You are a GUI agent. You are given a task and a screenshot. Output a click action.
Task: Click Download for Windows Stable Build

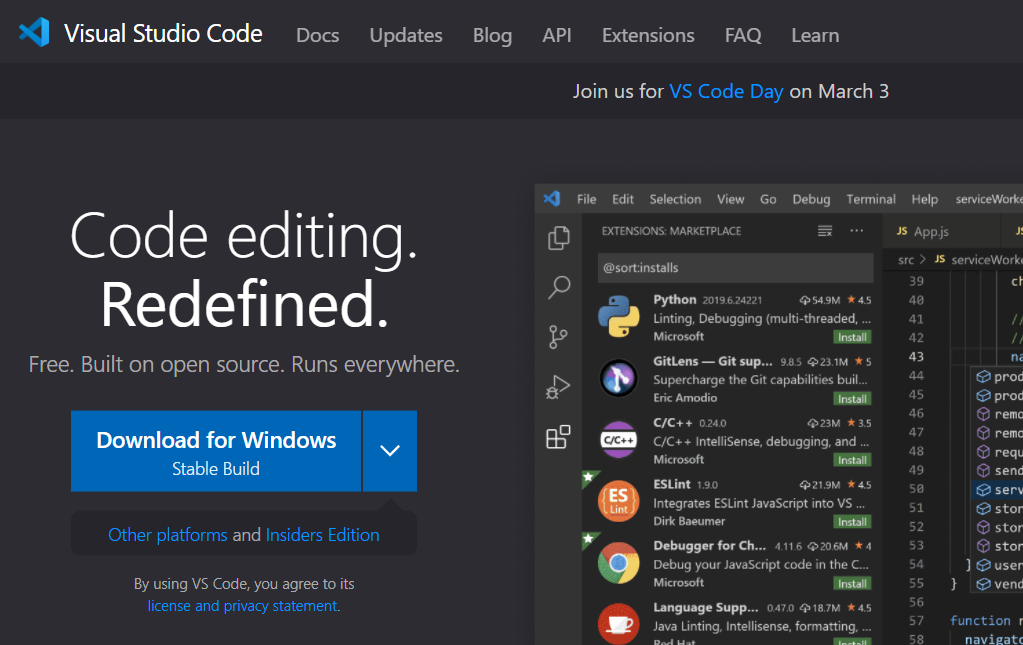(x=216, y=451)
